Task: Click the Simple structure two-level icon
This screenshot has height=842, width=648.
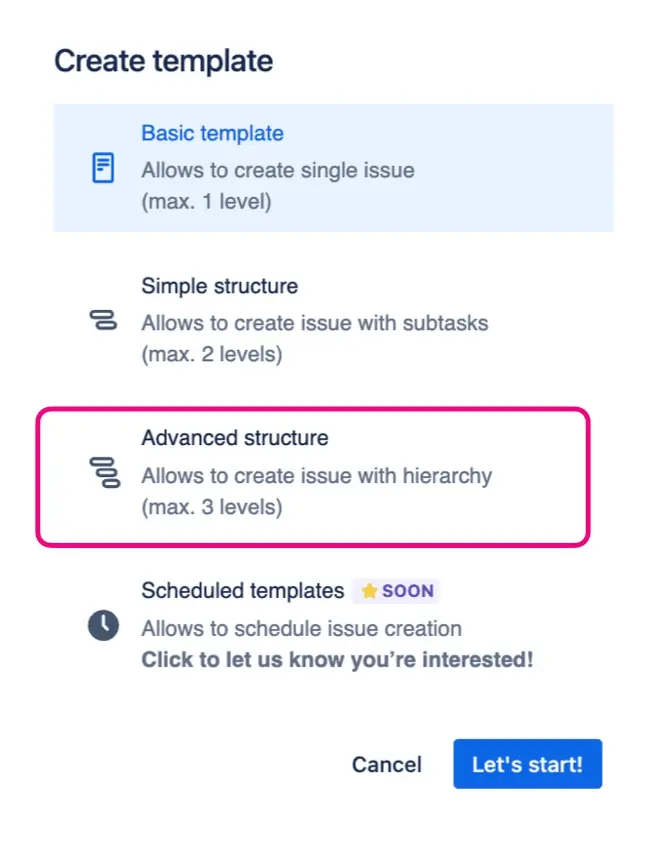Action: [x=103, y=321]
